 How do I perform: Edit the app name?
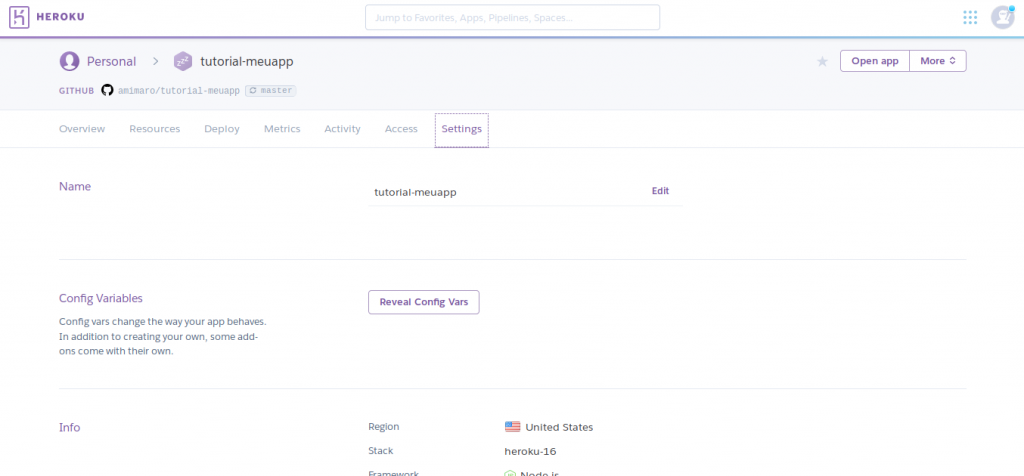pyautogui.click(x=660, y=191)
